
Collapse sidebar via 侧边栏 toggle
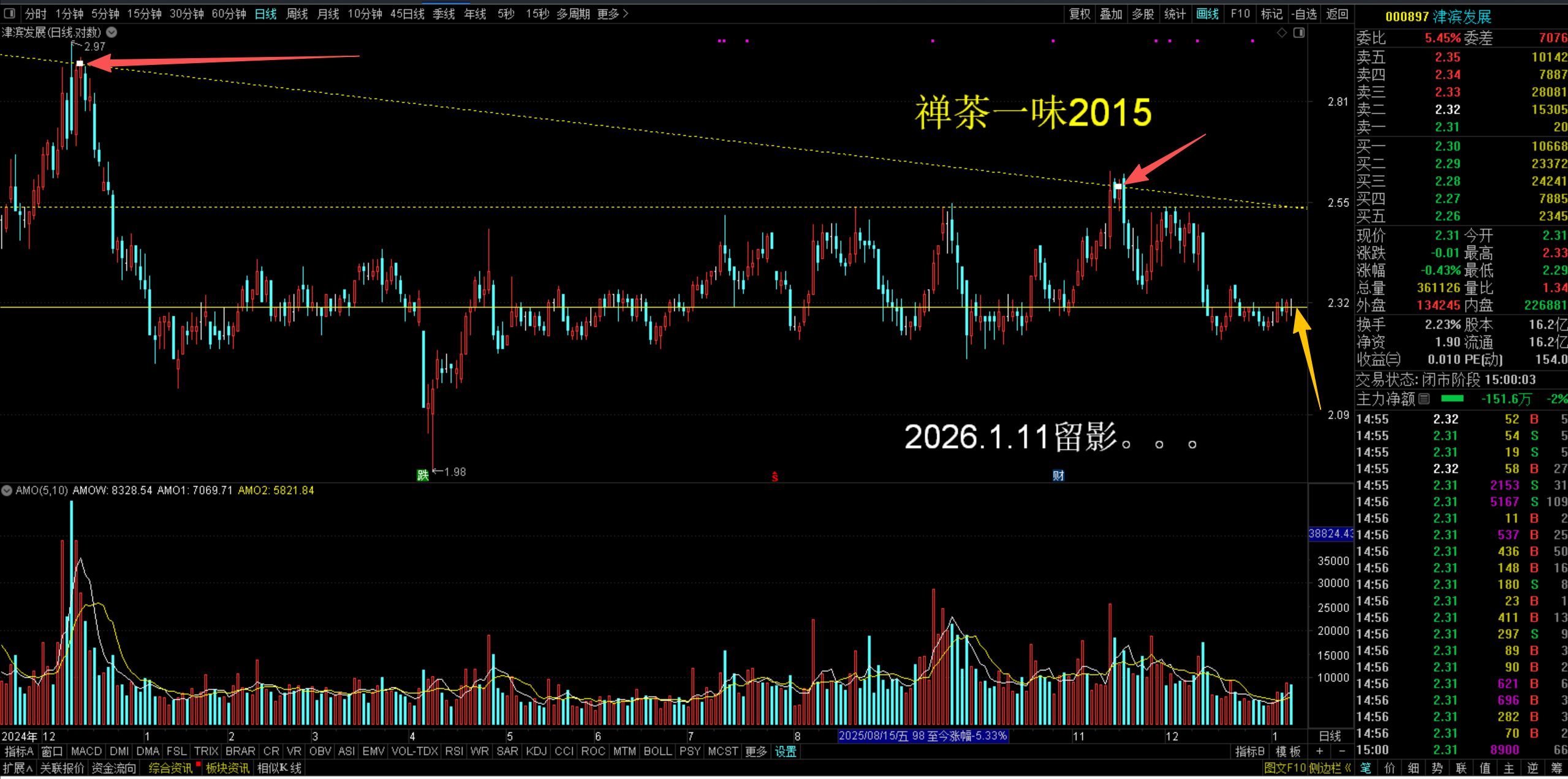(x=1330, y=768)
